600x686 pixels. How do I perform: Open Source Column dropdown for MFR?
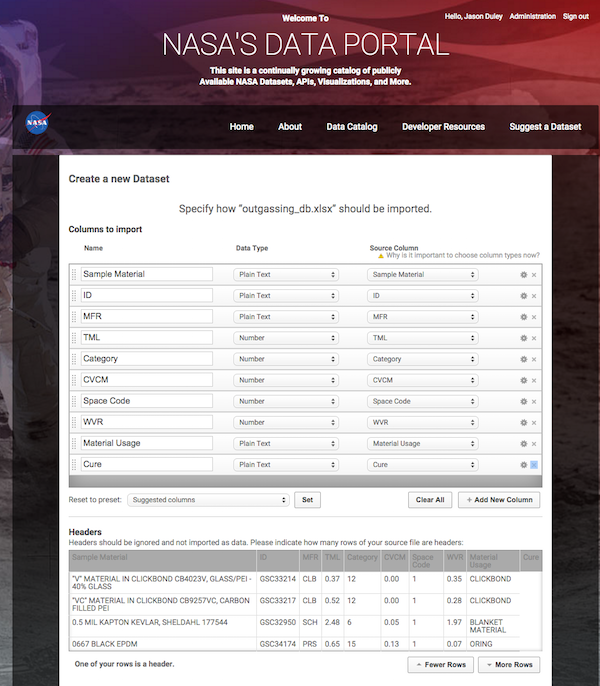point(422,317)
